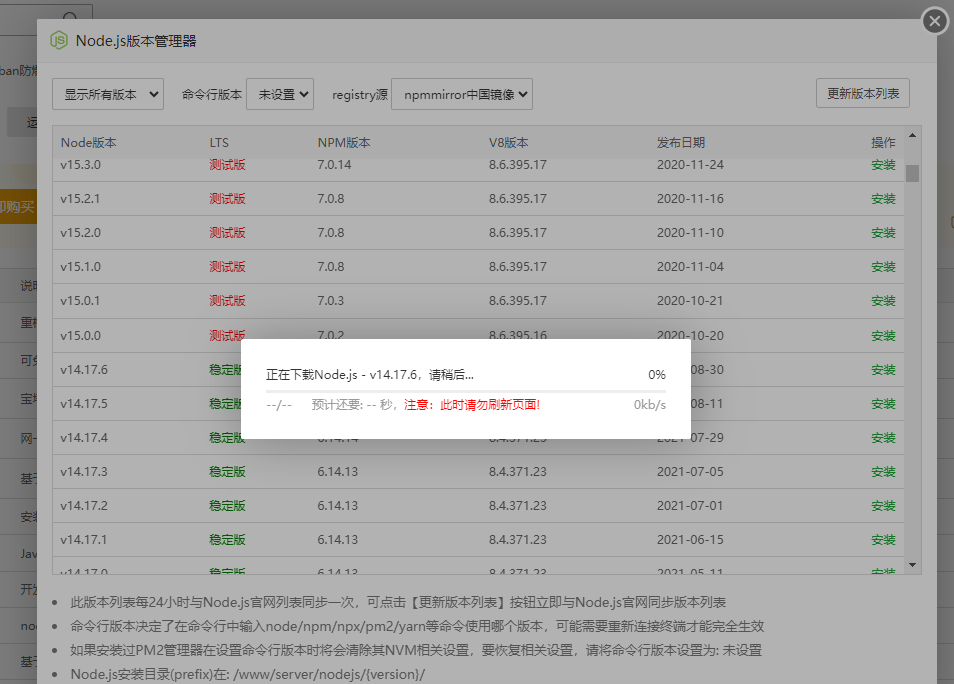
Task: Click the version list scrollbar thumb
Action: point(912,173)
